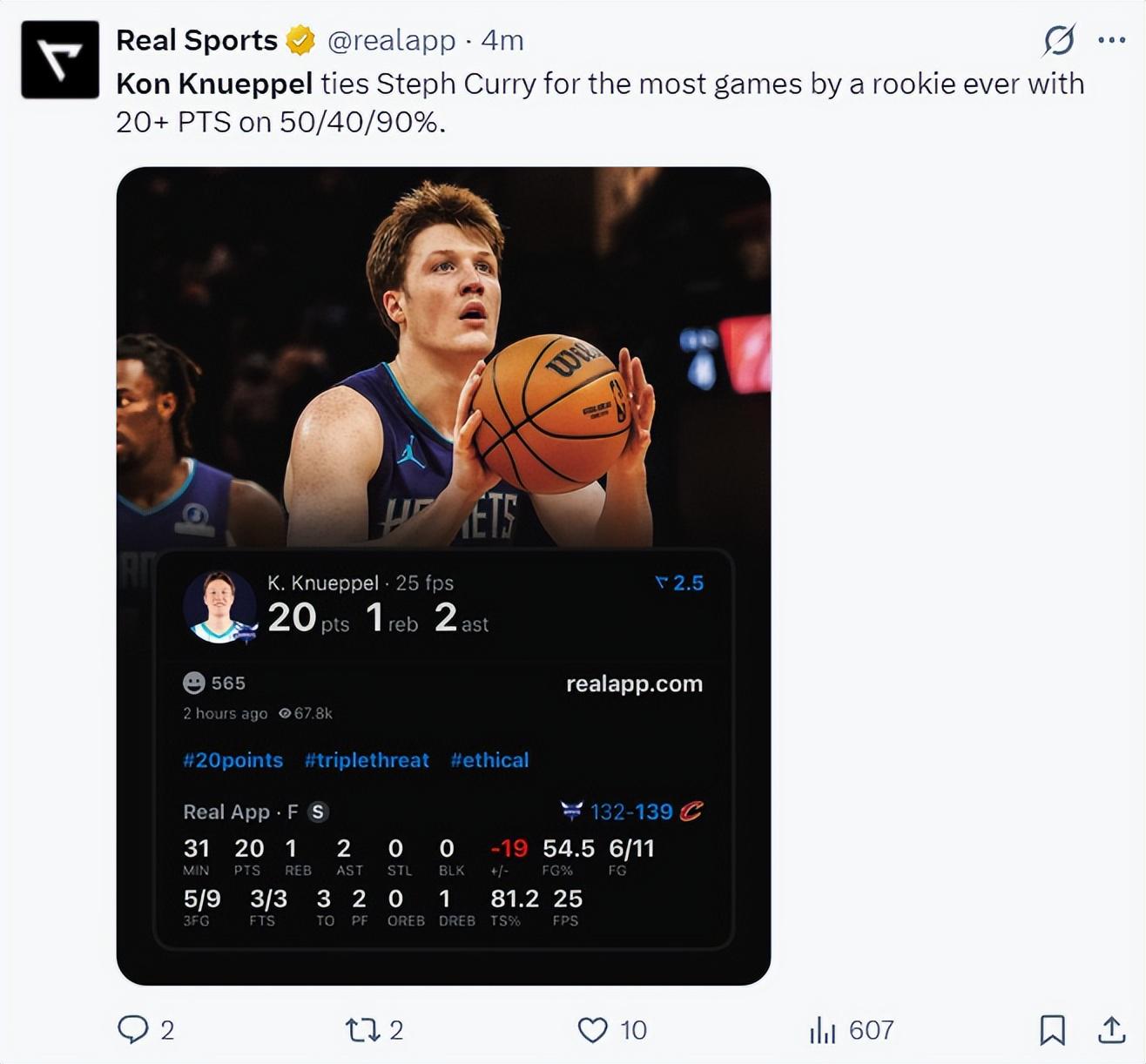The image size is (1146, 1064).
Task: Open the three-dot more options menu
Action: [x=1112, y=40]
